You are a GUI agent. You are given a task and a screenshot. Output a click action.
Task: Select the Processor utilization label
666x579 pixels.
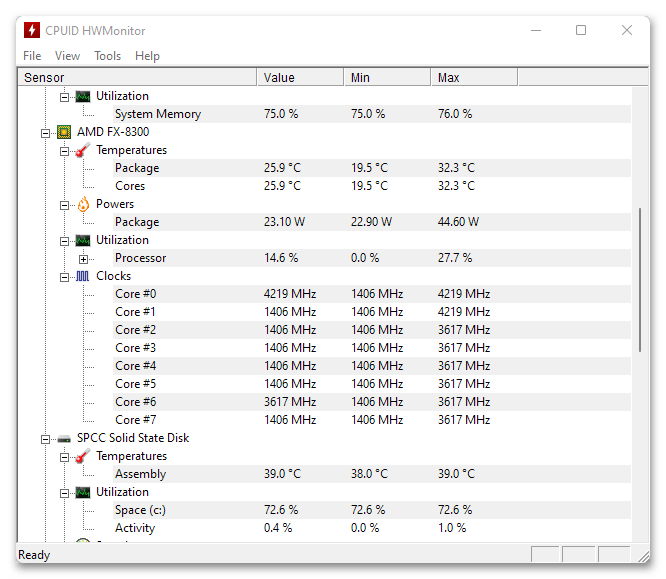(x=141, y=258)
